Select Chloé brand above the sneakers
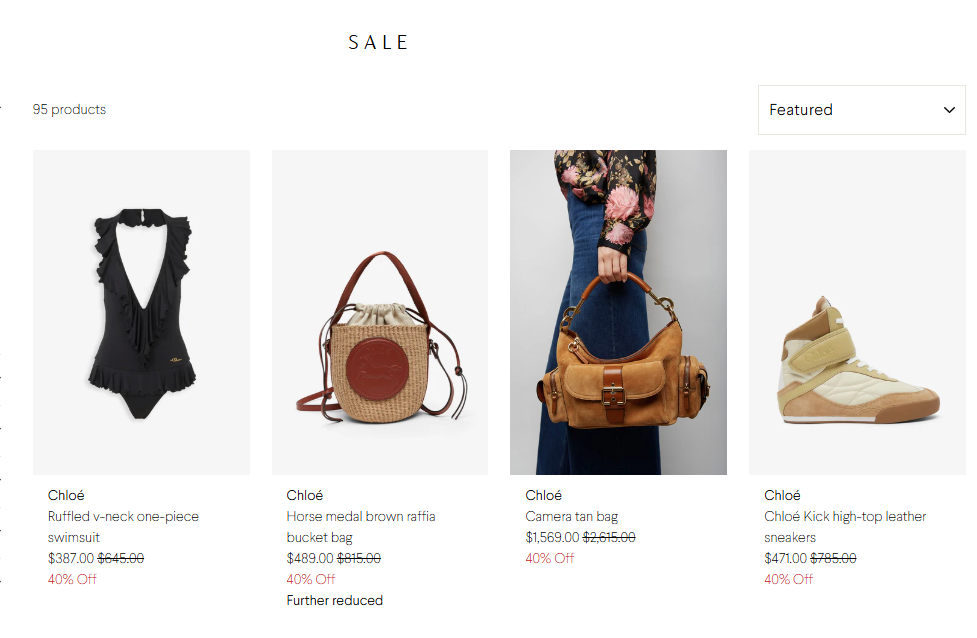This screenshot has width=977, height=638. tap(783, 495)
